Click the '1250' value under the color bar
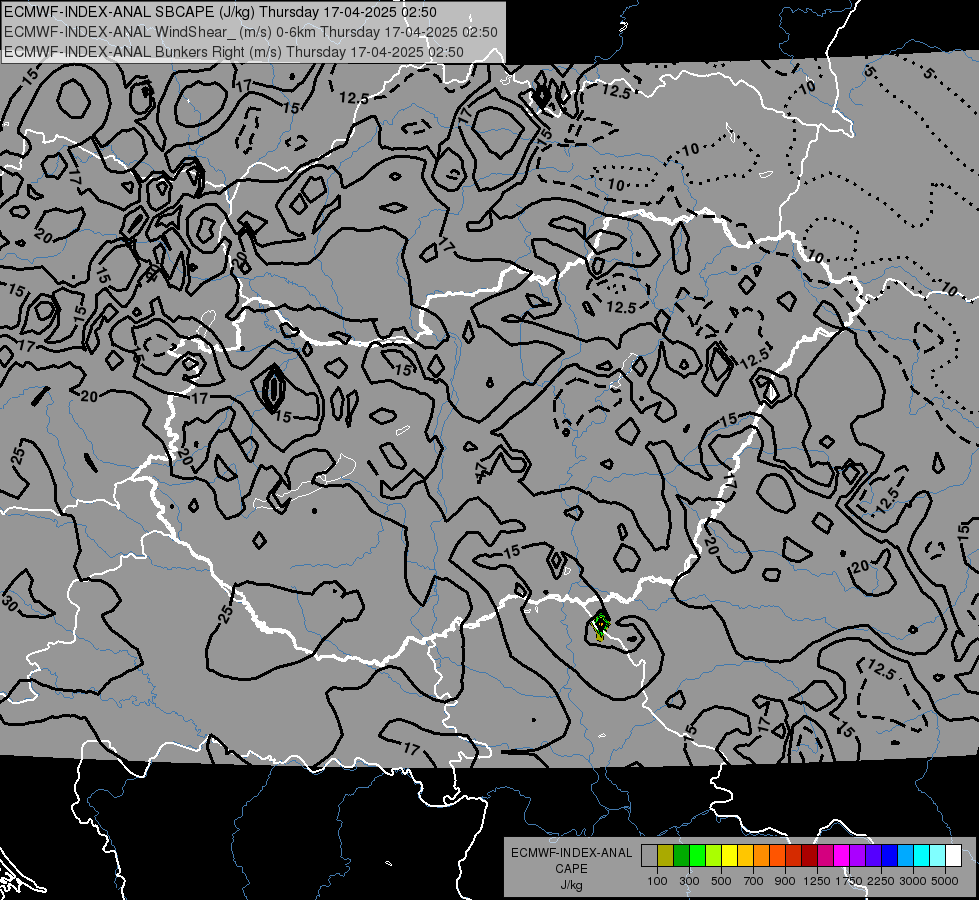The height and width of the screenshot is (900, 979). pyautogui.click(x=817, y=881)
